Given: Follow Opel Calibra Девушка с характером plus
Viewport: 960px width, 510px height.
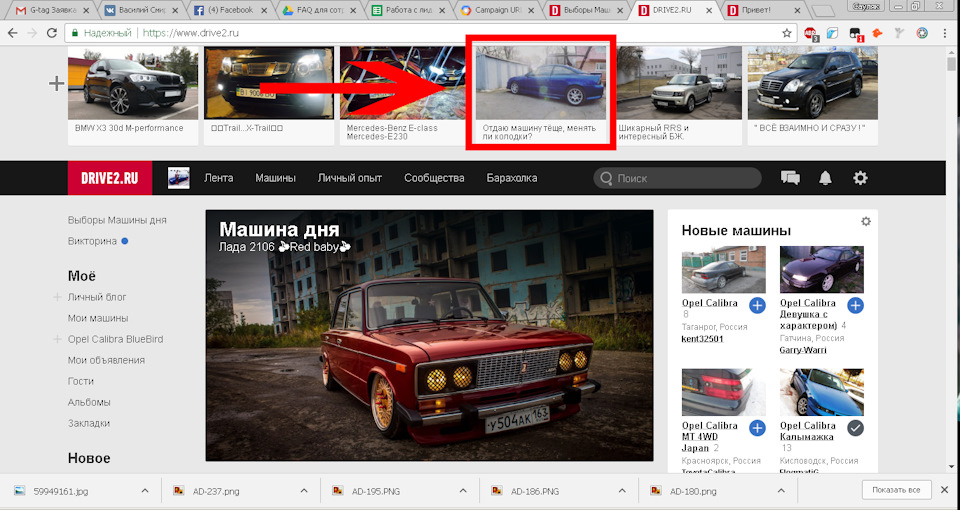Looking at the screenshot, I should pyautogui.click(x=855, y=305).
